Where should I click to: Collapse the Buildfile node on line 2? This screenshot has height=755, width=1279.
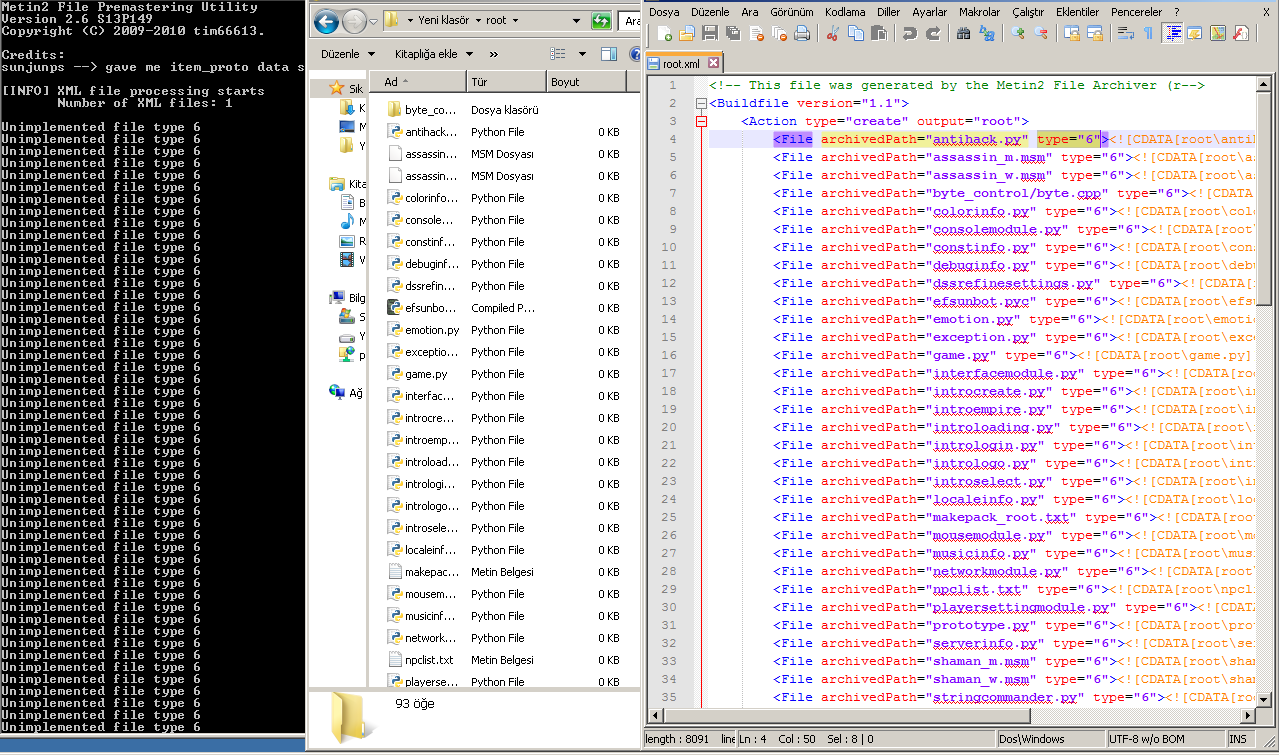point(701,104)
